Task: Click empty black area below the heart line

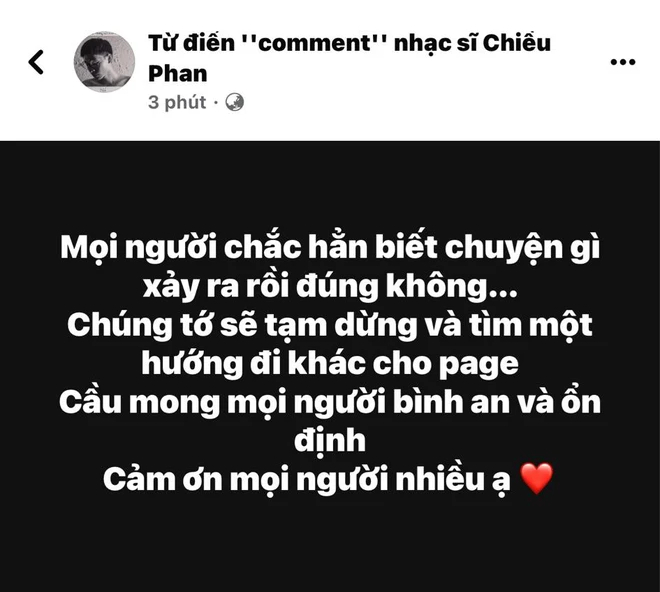Action: tap(330, 547)
